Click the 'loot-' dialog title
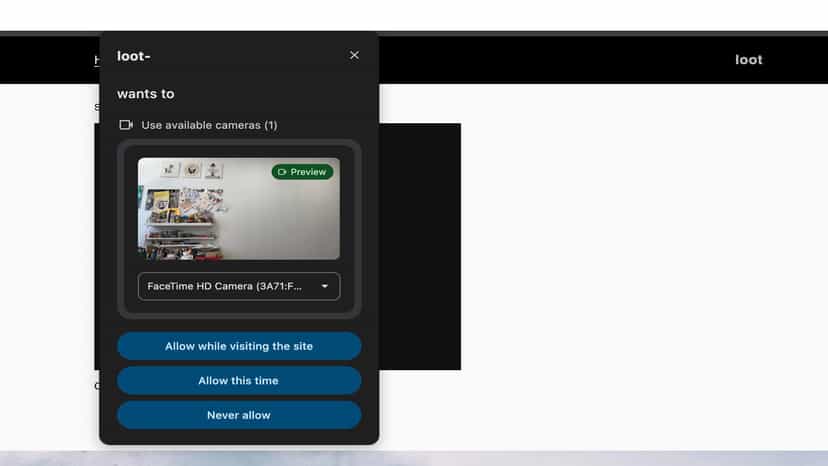This screenshot has width=828, height=466. [134, 56]
